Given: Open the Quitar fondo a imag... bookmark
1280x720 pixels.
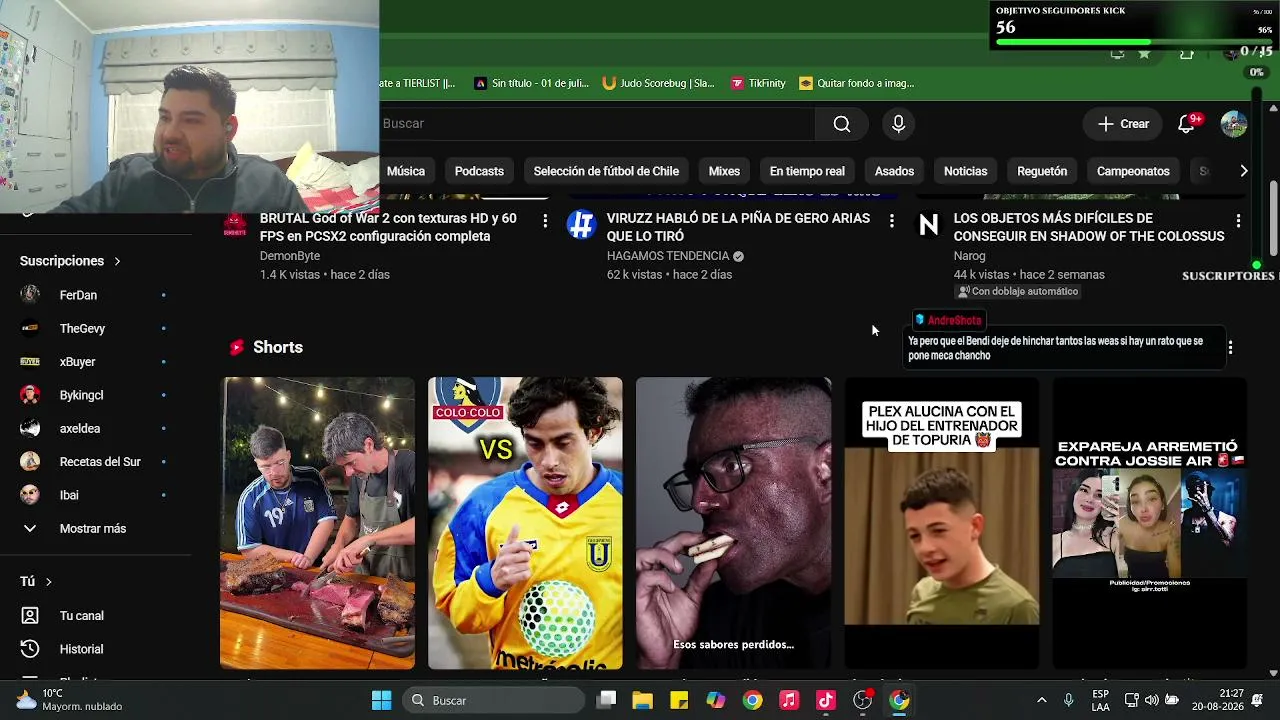Looking at the screenshot, I should 857,83.
